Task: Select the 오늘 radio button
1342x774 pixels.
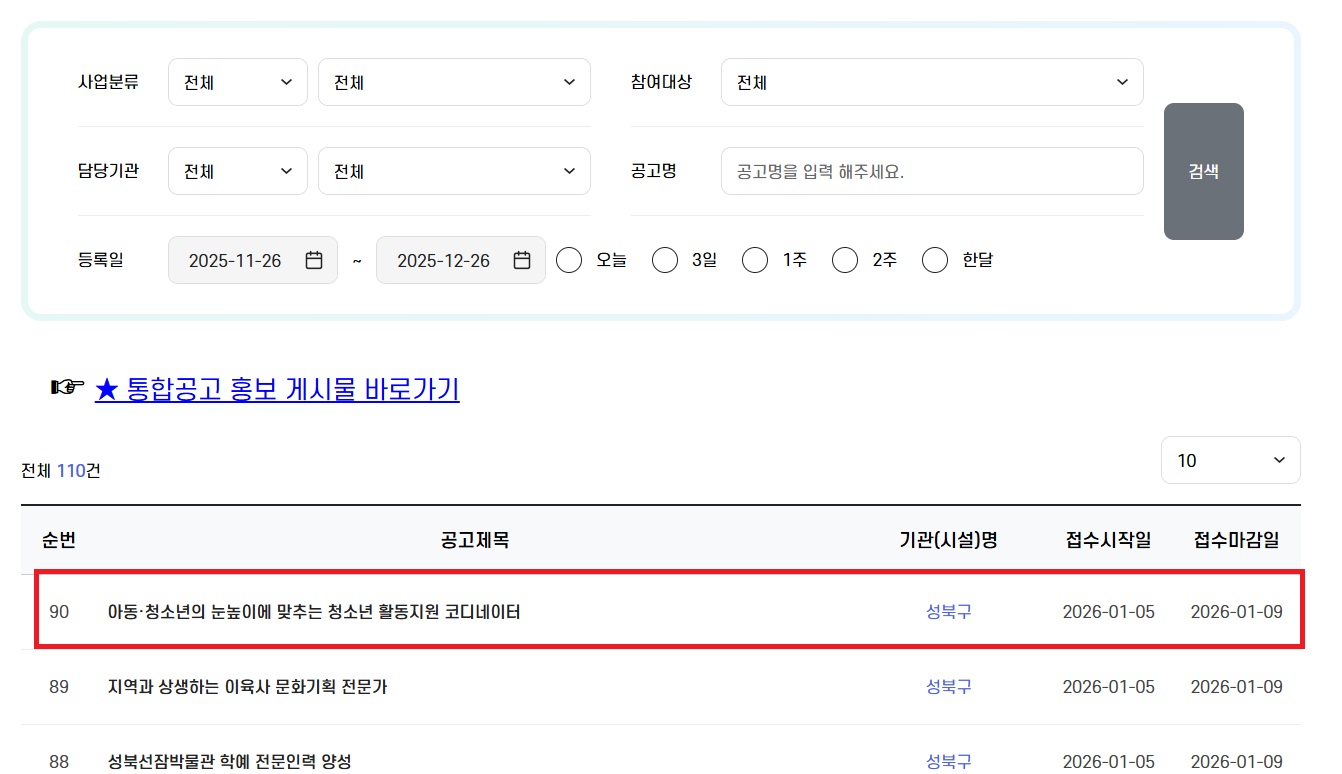Action: click(x=569, y=261)
